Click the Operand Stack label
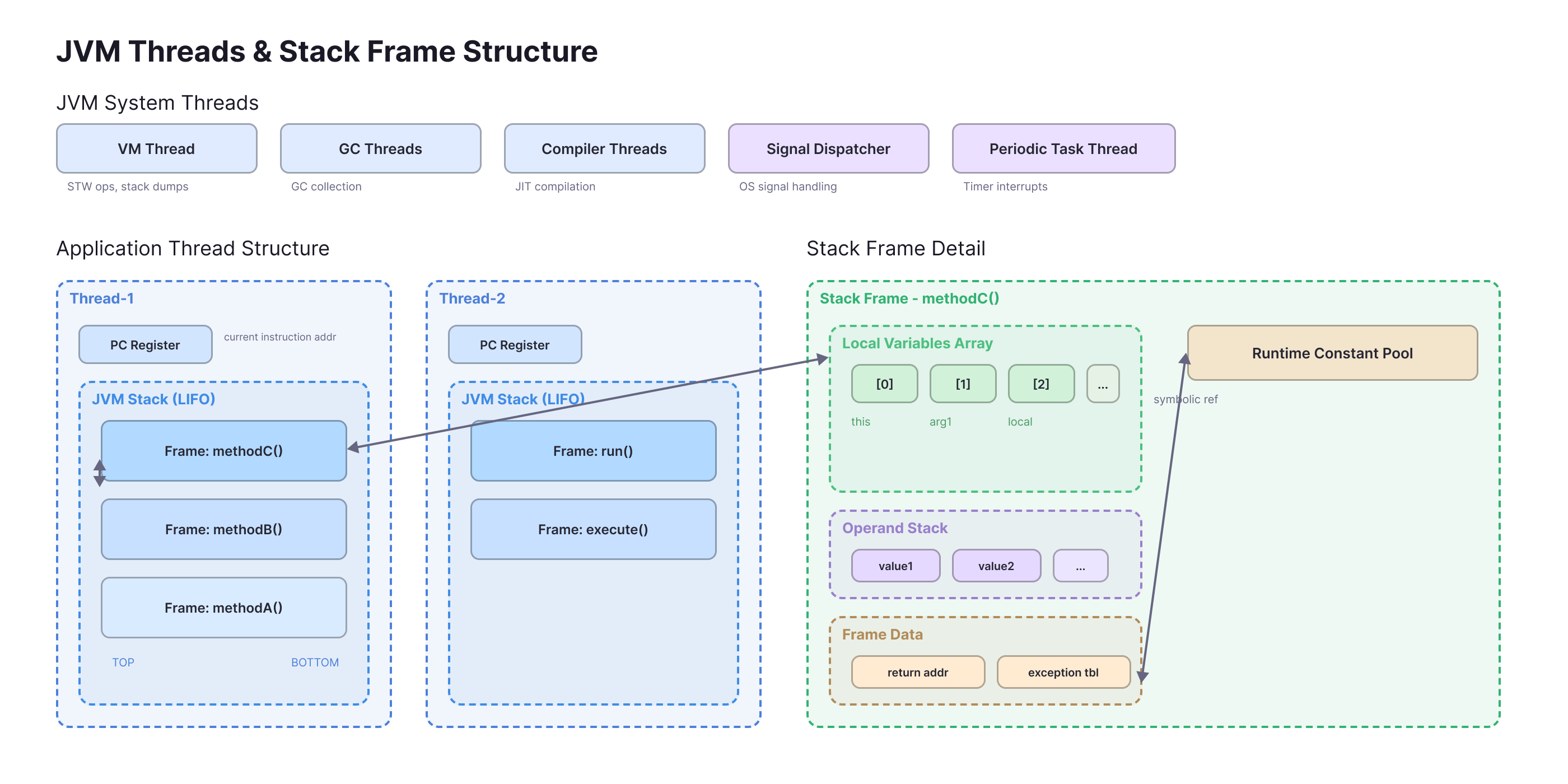The height and width of the screenshot is (784, 1568). (895, 528)
